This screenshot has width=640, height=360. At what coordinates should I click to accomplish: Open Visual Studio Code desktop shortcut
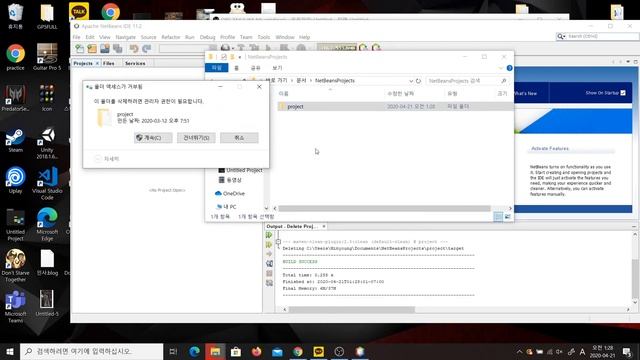coord(47,183)
